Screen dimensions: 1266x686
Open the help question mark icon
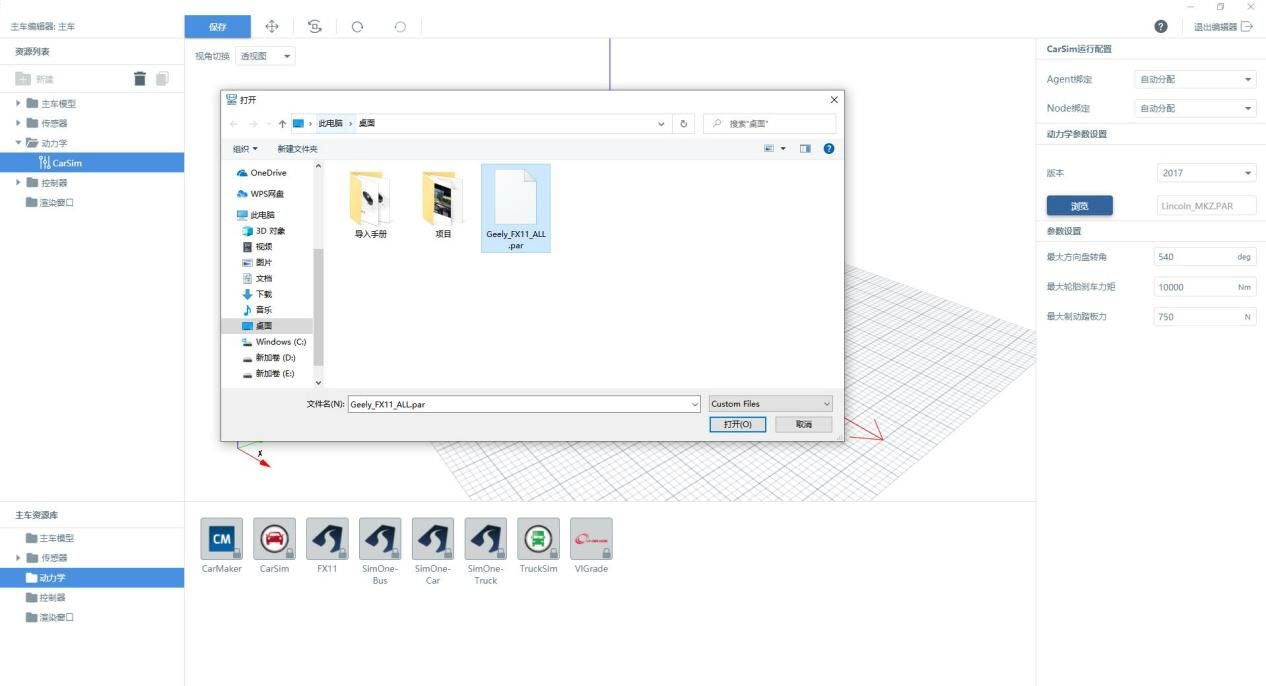[1160, 27]
